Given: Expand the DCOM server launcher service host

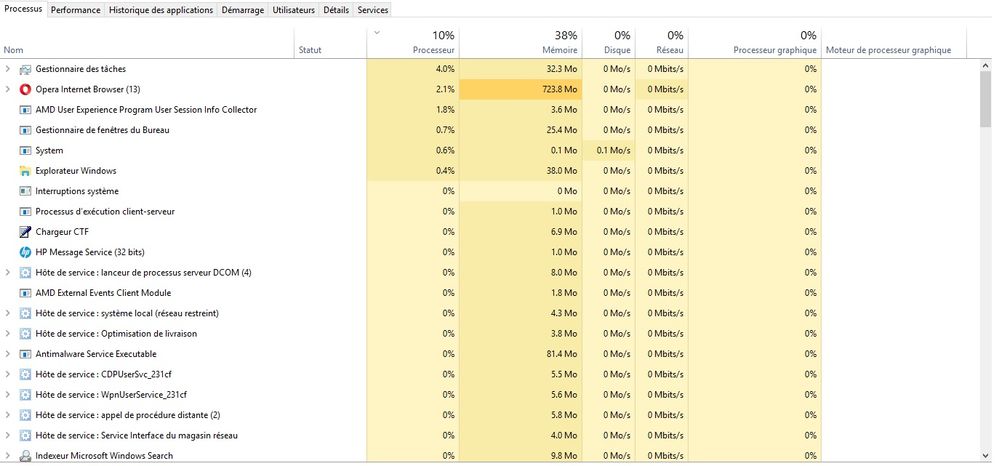Looking at the screenshot, I should click(8, 272).
